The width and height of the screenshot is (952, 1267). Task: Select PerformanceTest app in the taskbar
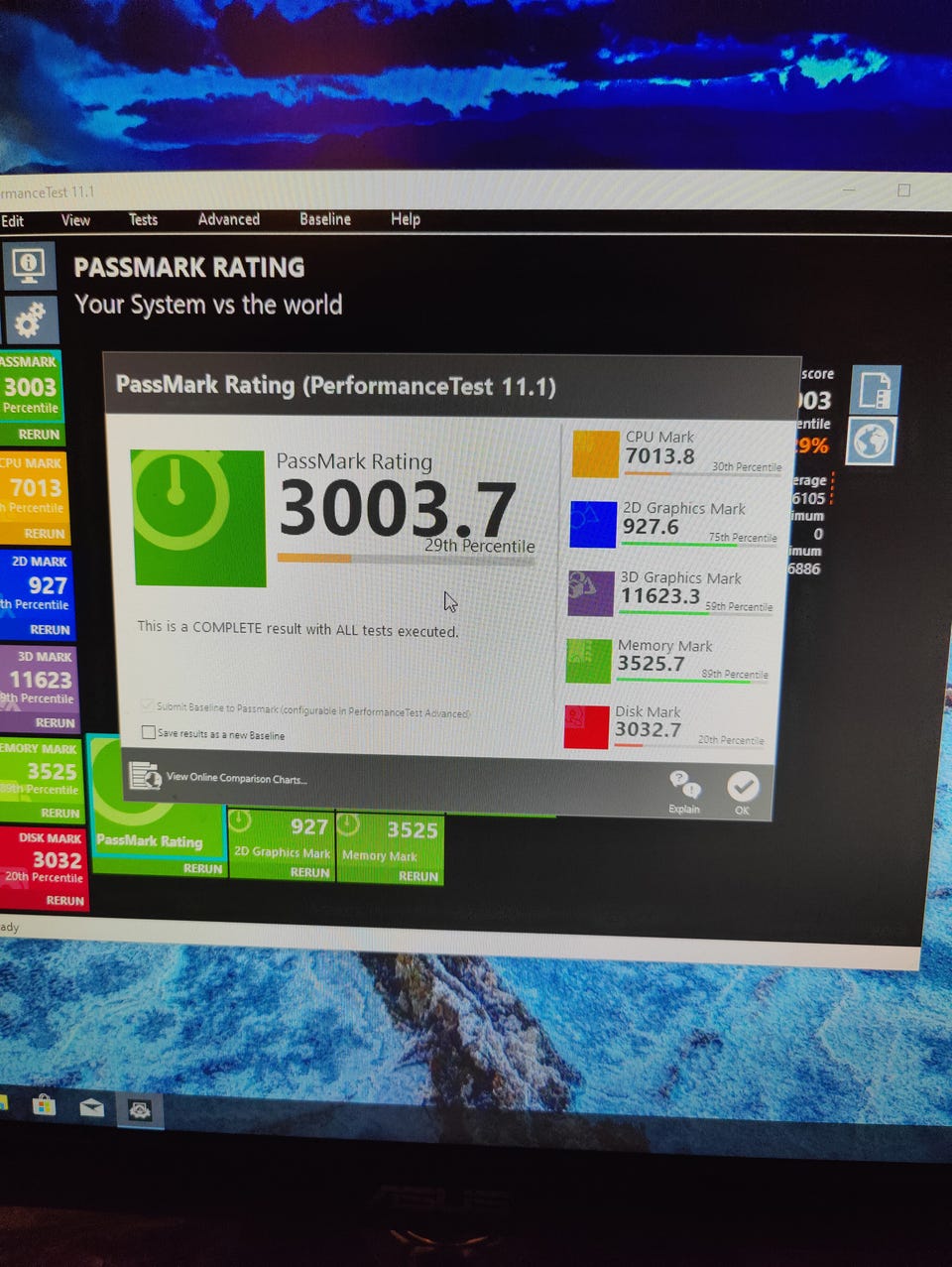140,1110
